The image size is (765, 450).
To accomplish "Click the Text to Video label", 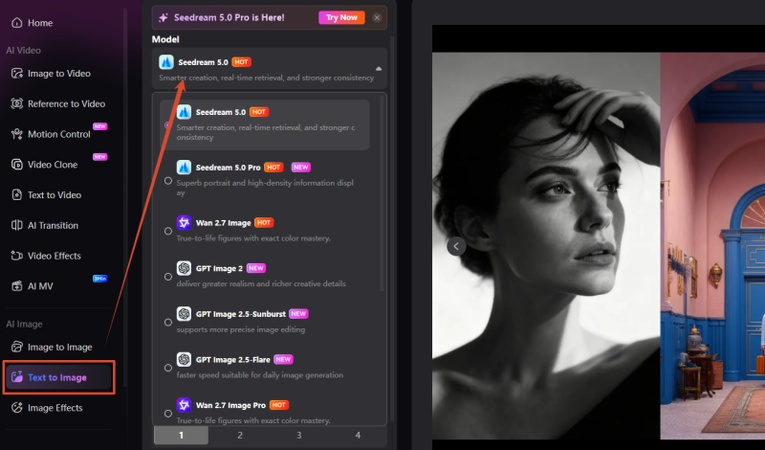I will (55, 195).
